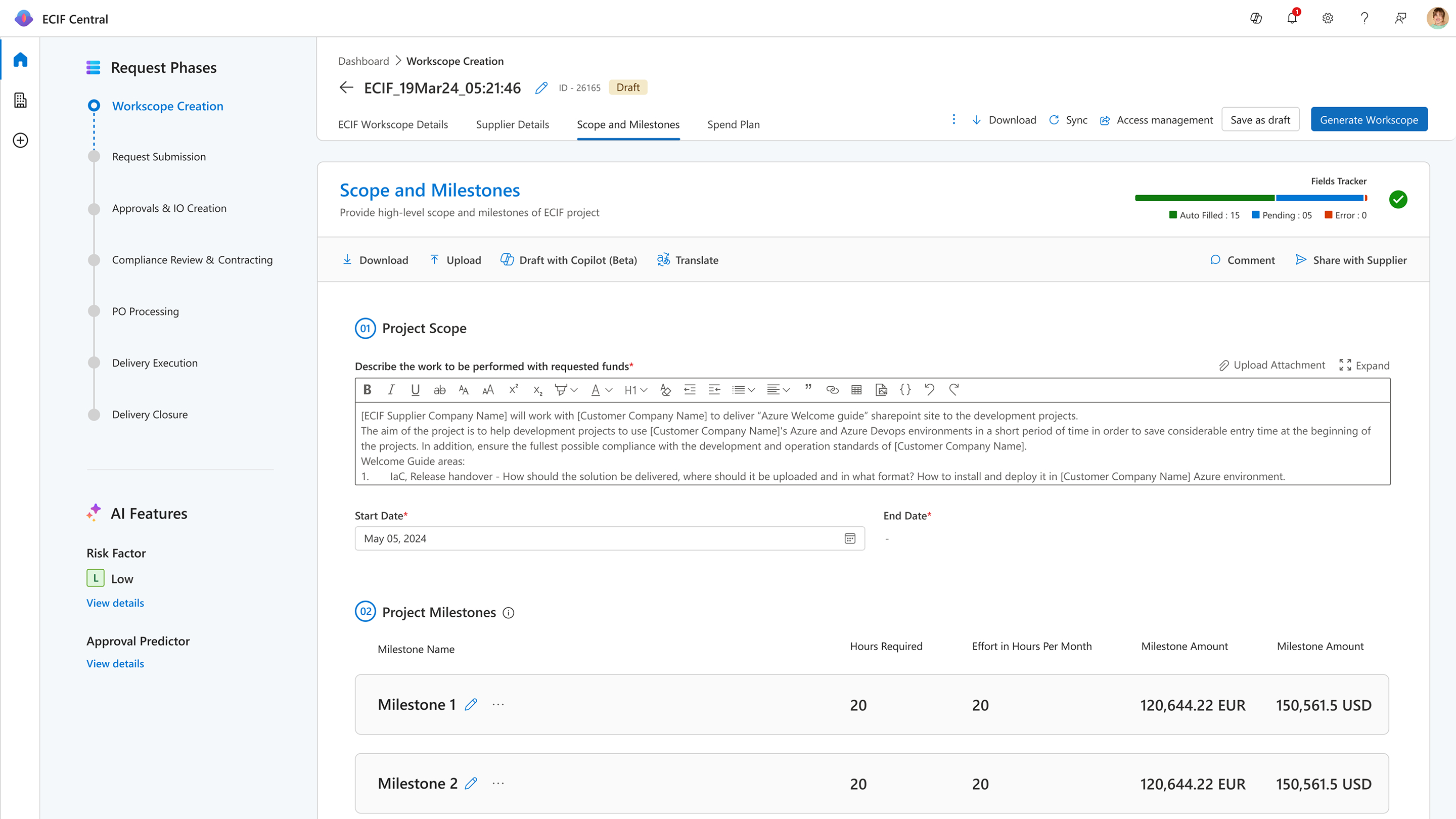Click the undo arrow in editor toolbar
The height and width of the screenshot is (819, 1456).
pos(929,389)
